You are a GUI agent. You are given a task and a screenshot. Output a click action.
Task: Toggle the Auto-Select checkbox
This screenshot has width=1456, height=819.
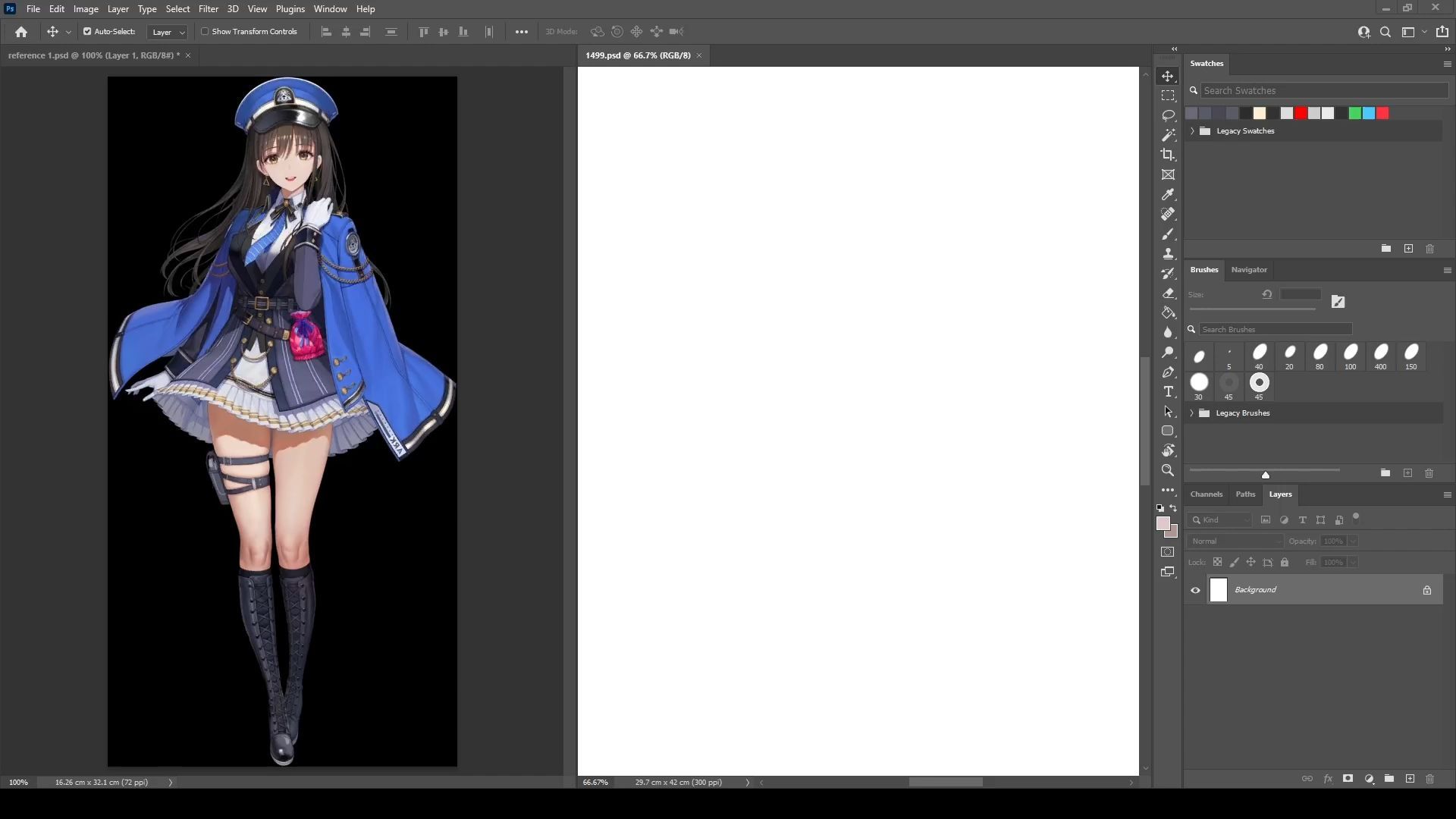coord(87,32)
